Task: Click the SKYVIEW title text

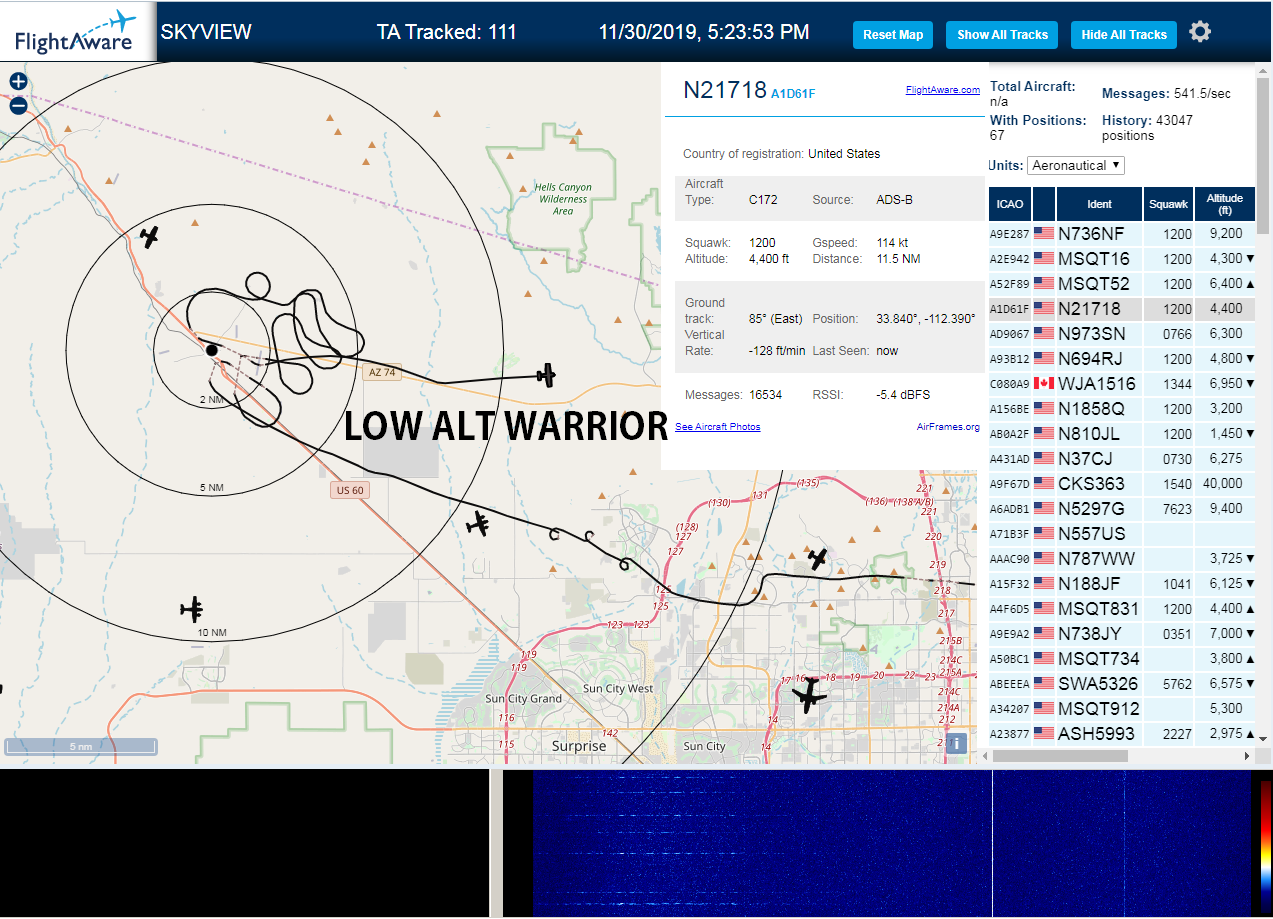Action: click(x=206, y=32)
